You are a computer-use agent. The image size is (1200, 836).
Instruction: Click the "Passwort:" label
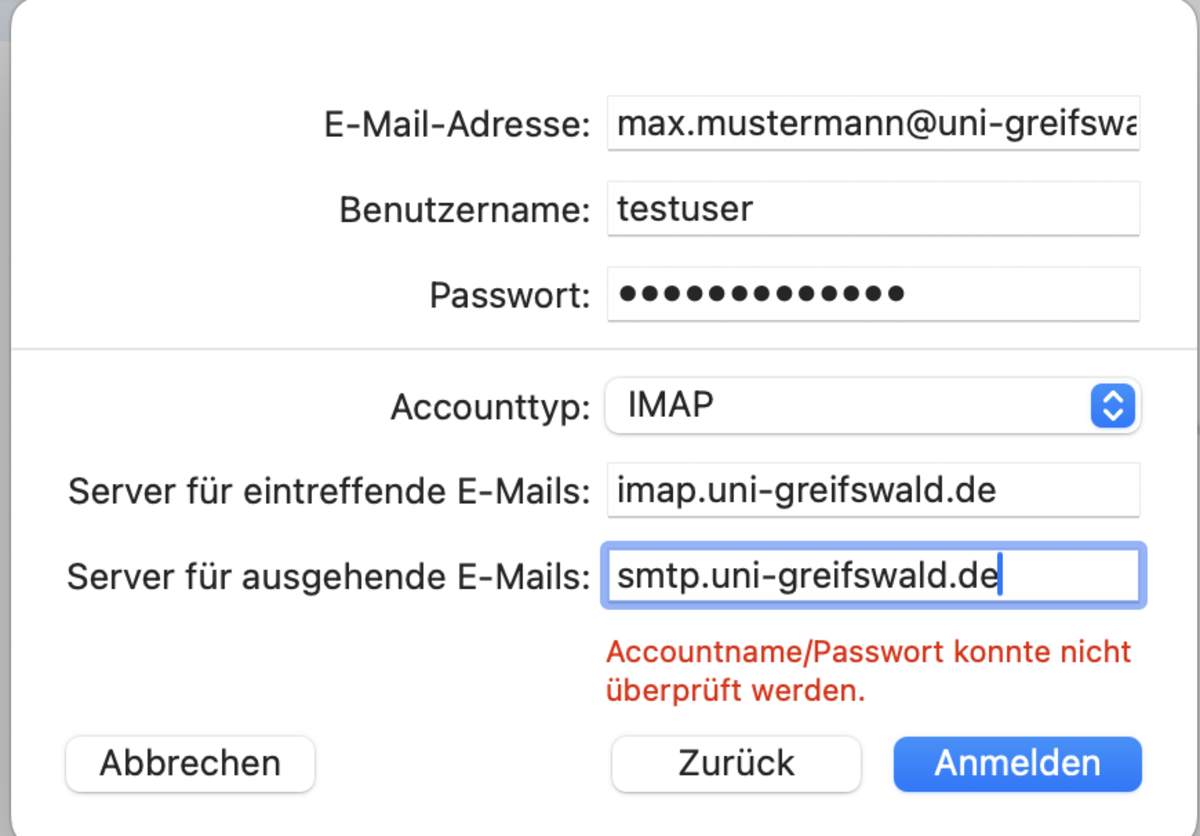point(510,296)
